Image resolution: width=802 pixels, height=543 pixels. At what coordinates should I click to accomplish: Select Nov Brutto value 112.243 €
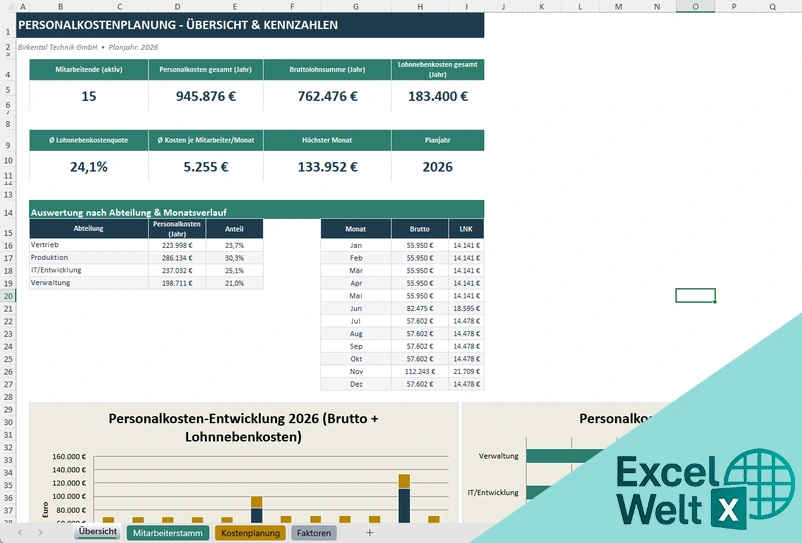click(419, 372)
